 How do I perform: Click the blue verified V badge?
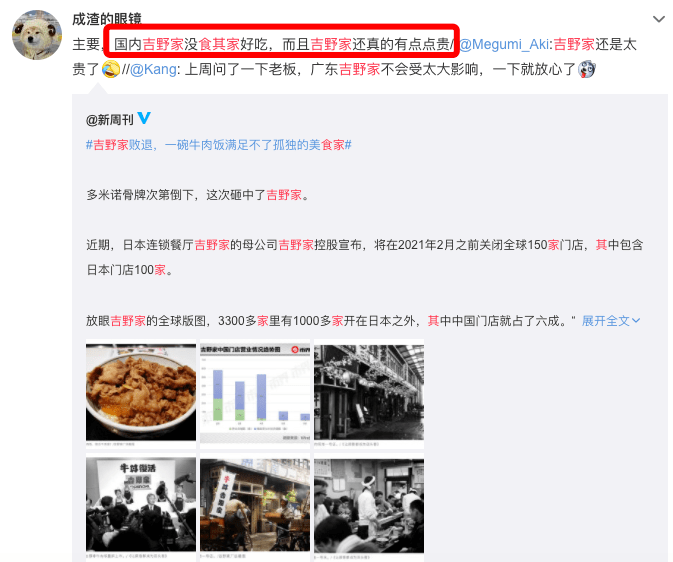(x=144, y=118)
